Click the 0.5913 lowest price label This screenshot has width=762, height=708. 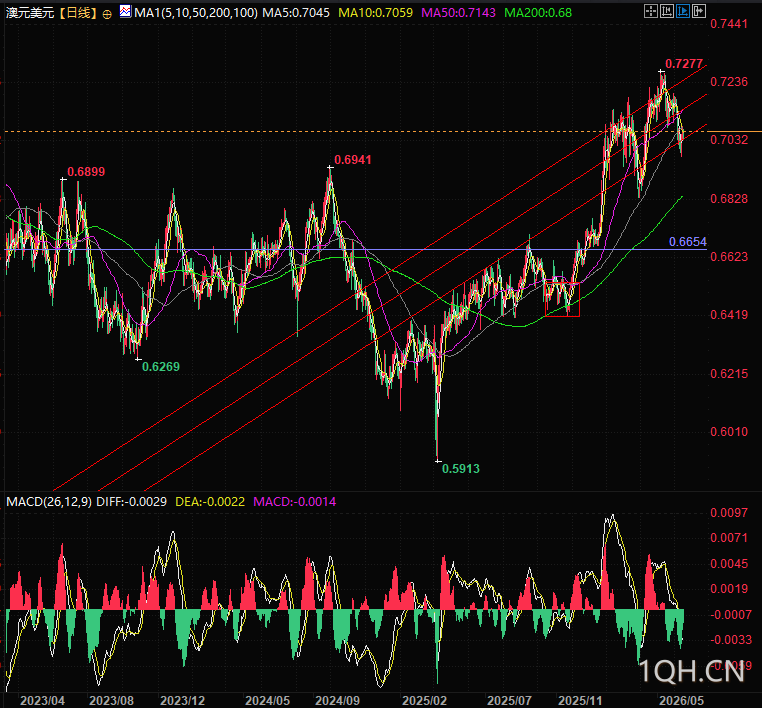point(461,469)
